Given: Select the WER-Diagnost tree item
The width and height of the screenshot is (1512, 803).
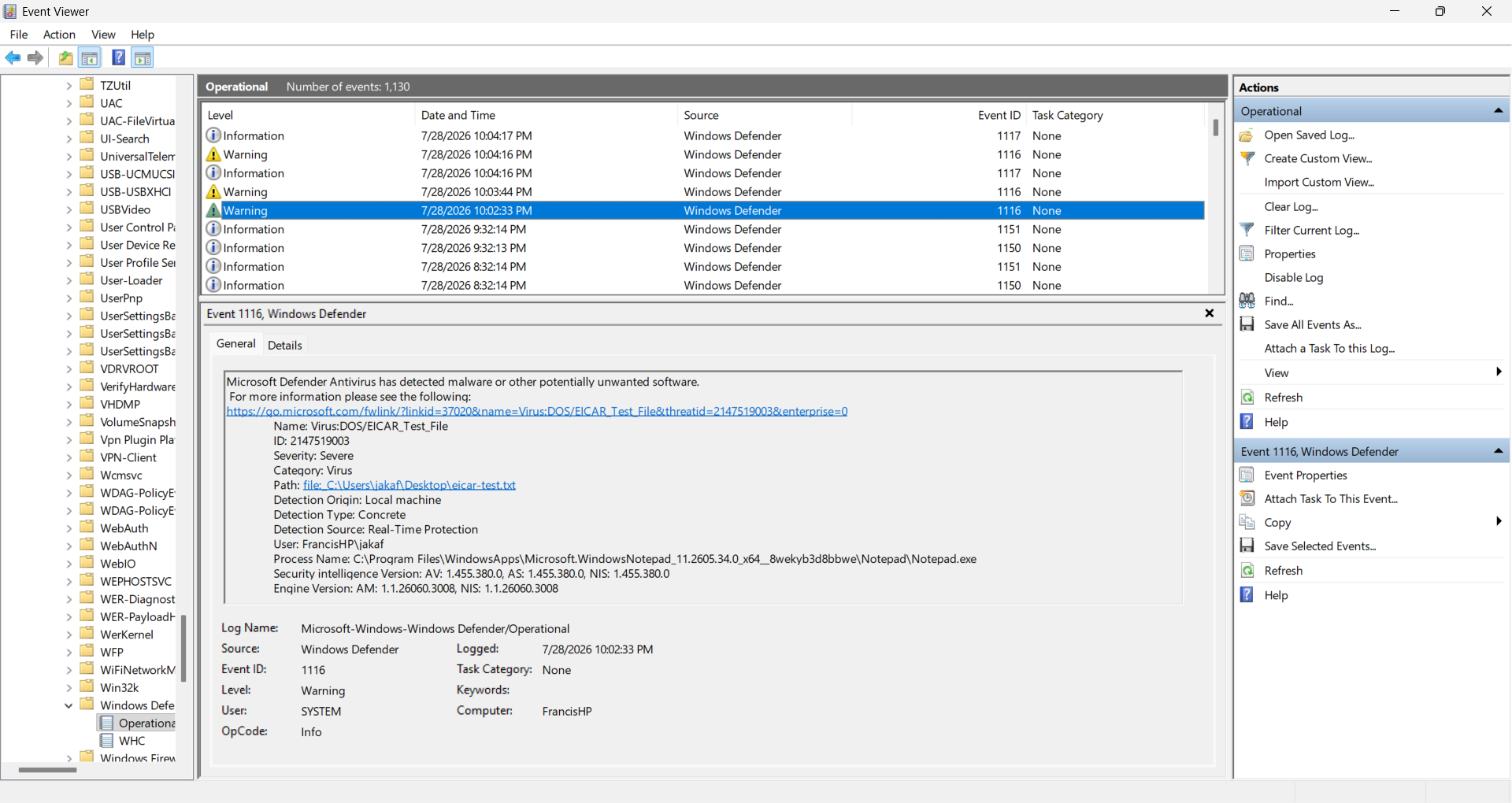Looking at the screenshot, I should pos(138,599).
